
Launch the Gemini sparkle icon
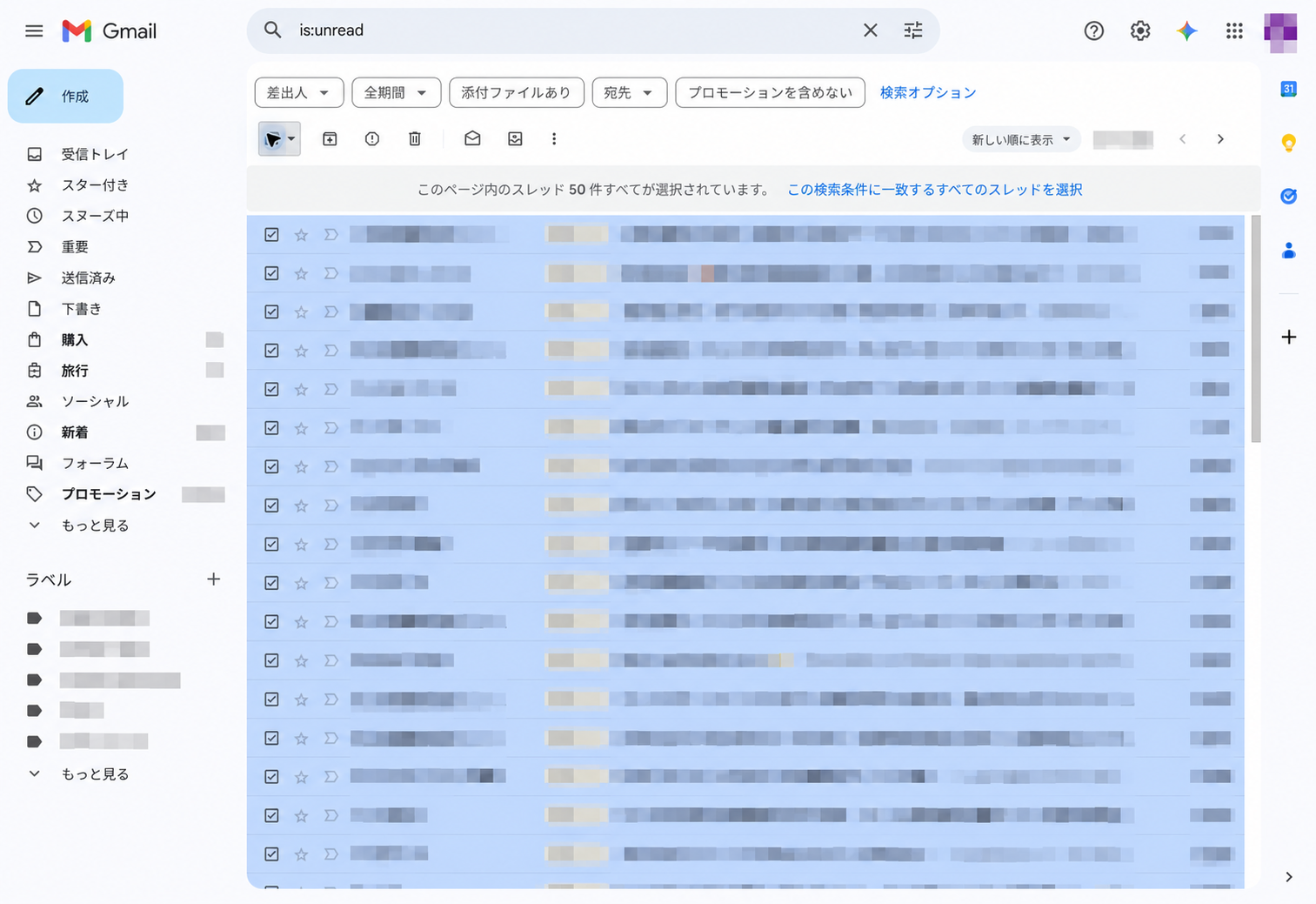coord(1187,31)
